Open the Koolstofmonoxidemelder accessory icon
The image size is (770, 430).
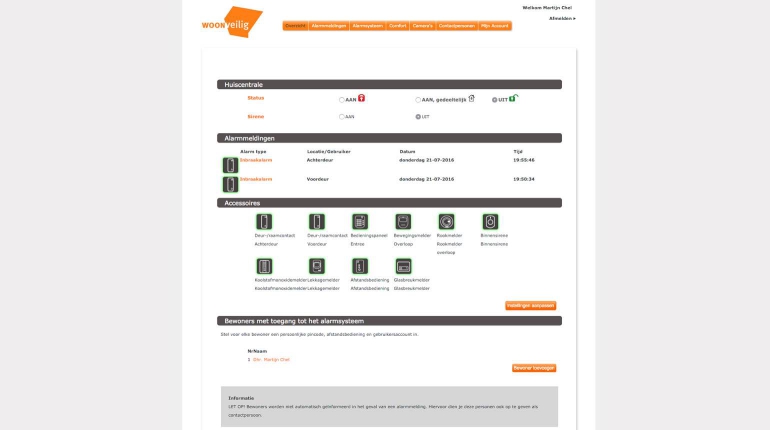(x=264, y=266)
